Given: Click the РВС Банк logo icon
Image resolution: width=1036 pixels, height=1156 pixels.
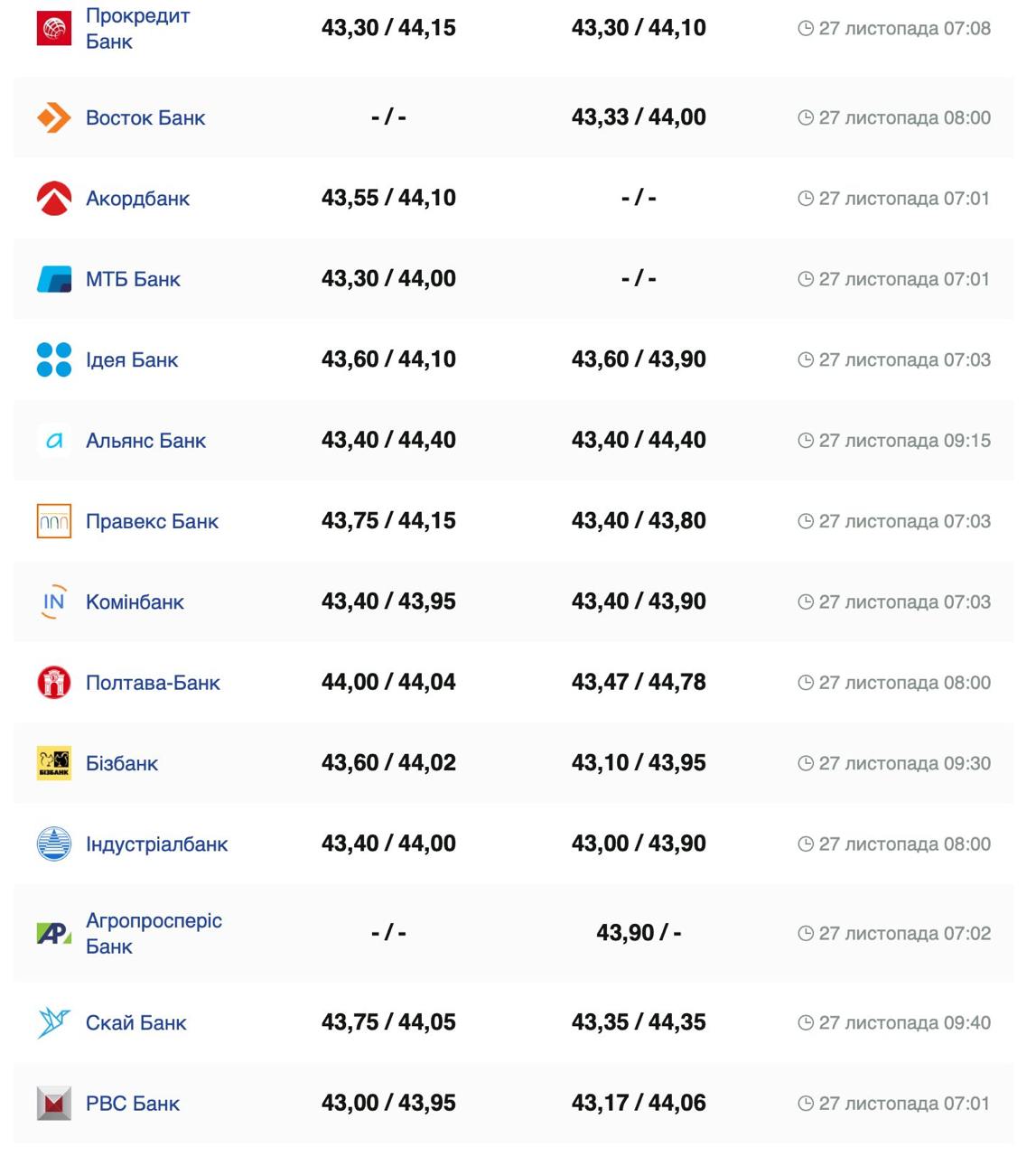Looking at the screenshot, I should 54,1104.
